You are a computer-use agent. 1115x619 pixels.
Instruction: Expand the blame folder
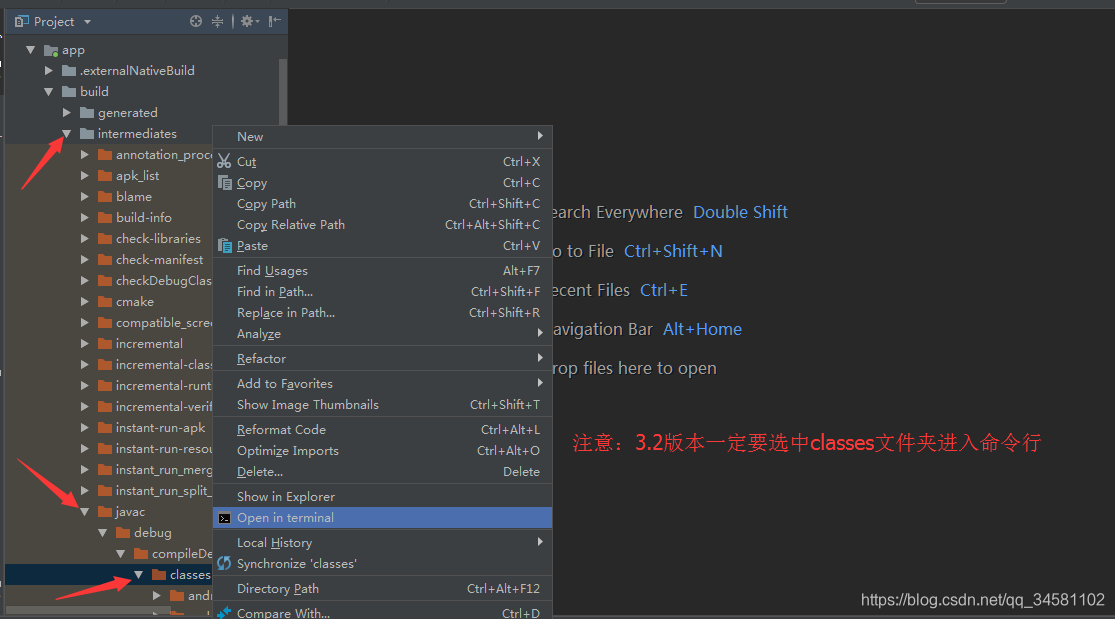pos(85,196)
